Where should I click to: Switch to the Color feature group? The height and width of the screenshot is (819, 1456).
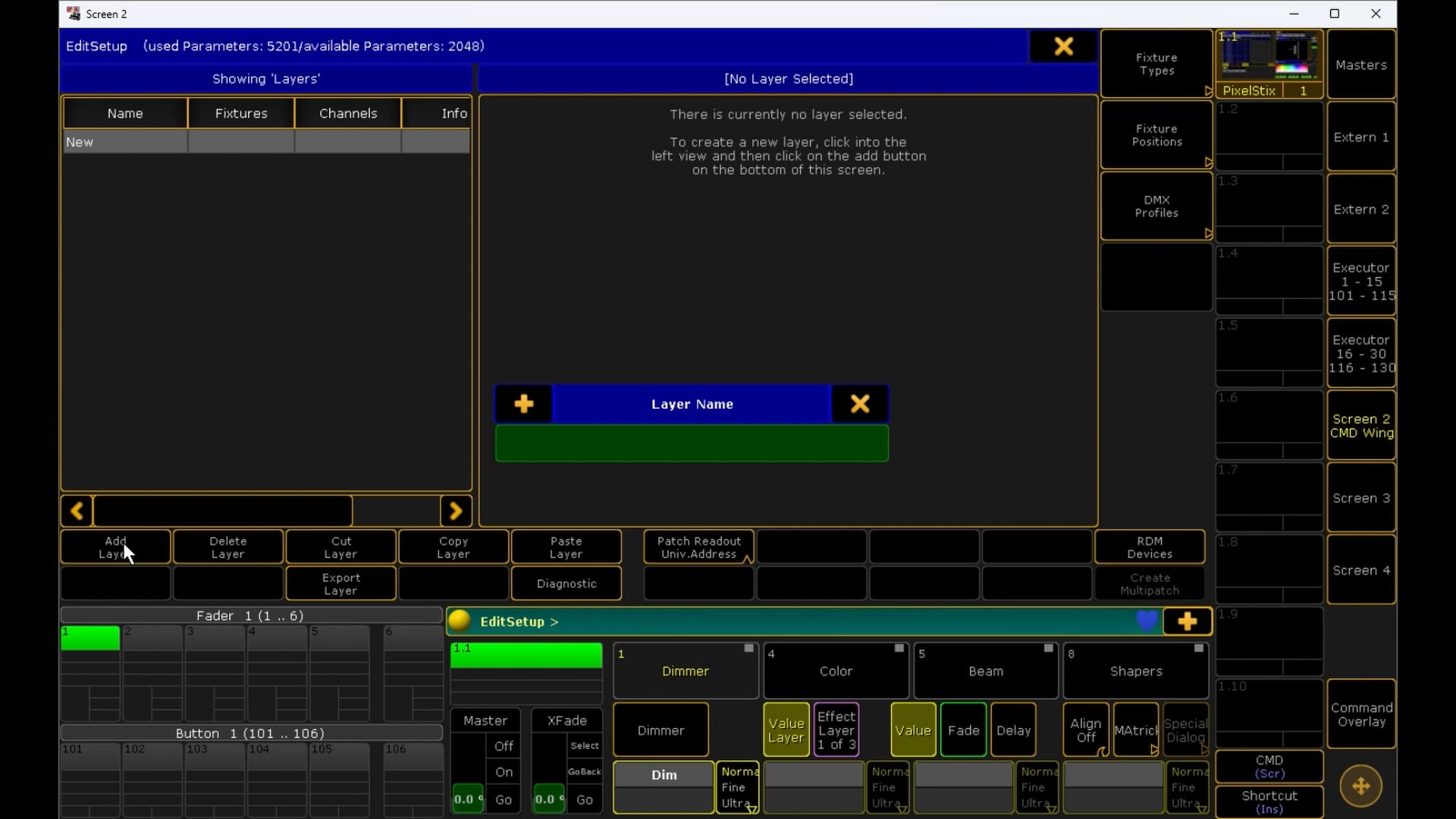835,671
